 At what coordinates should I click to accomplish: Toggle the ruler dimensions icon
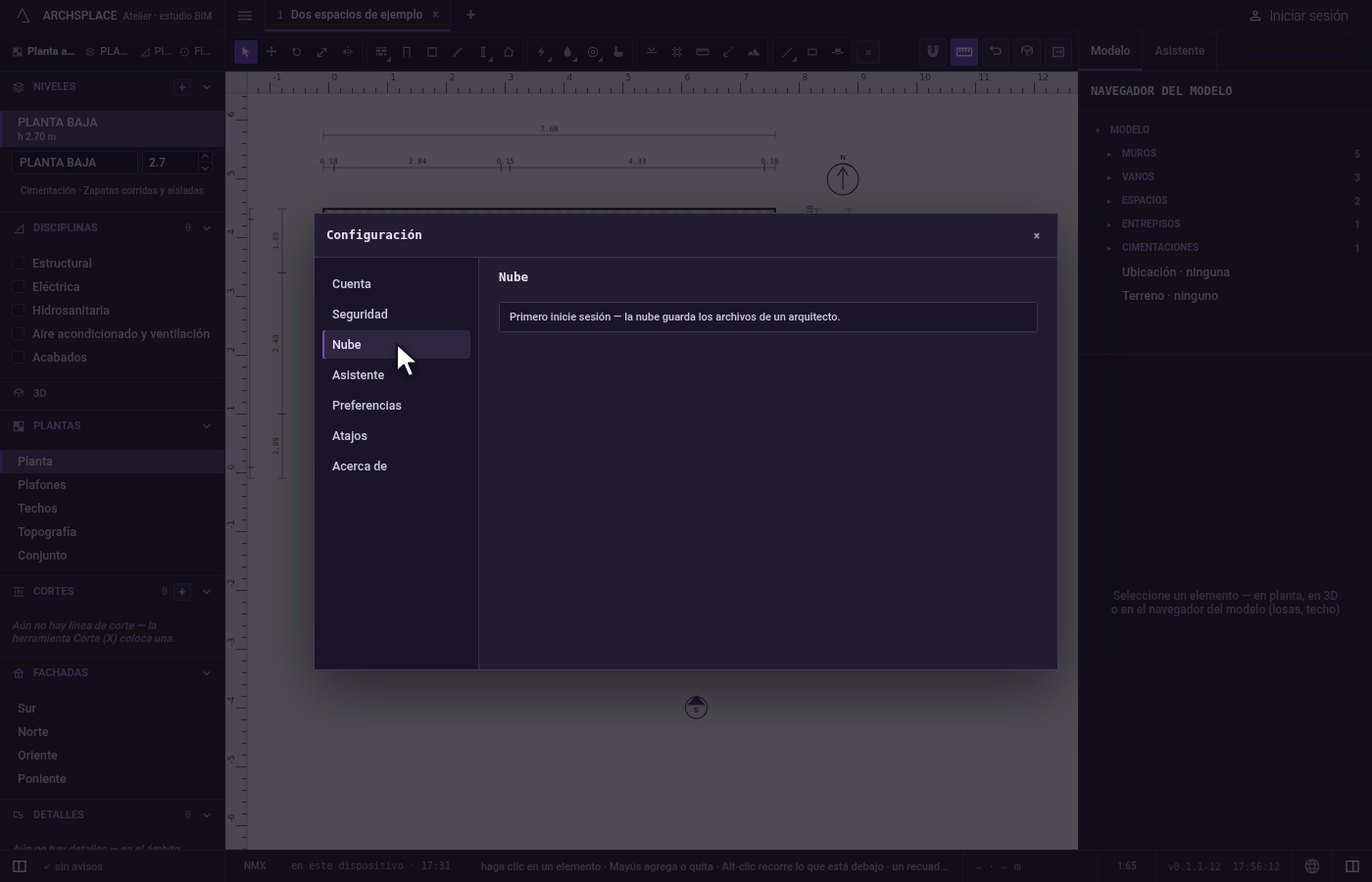964,52
